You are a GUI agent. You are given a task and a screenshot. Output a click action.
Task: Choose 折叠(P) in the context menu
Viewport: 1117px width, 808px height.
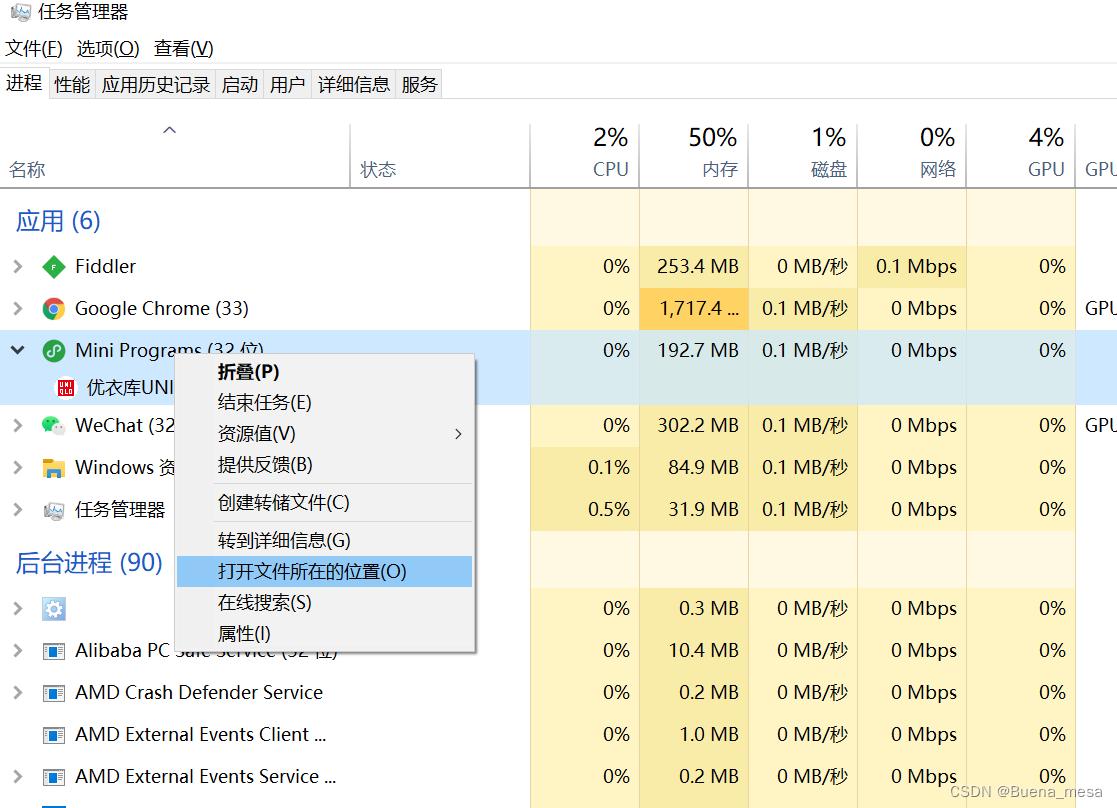click(x=324, y=372)
